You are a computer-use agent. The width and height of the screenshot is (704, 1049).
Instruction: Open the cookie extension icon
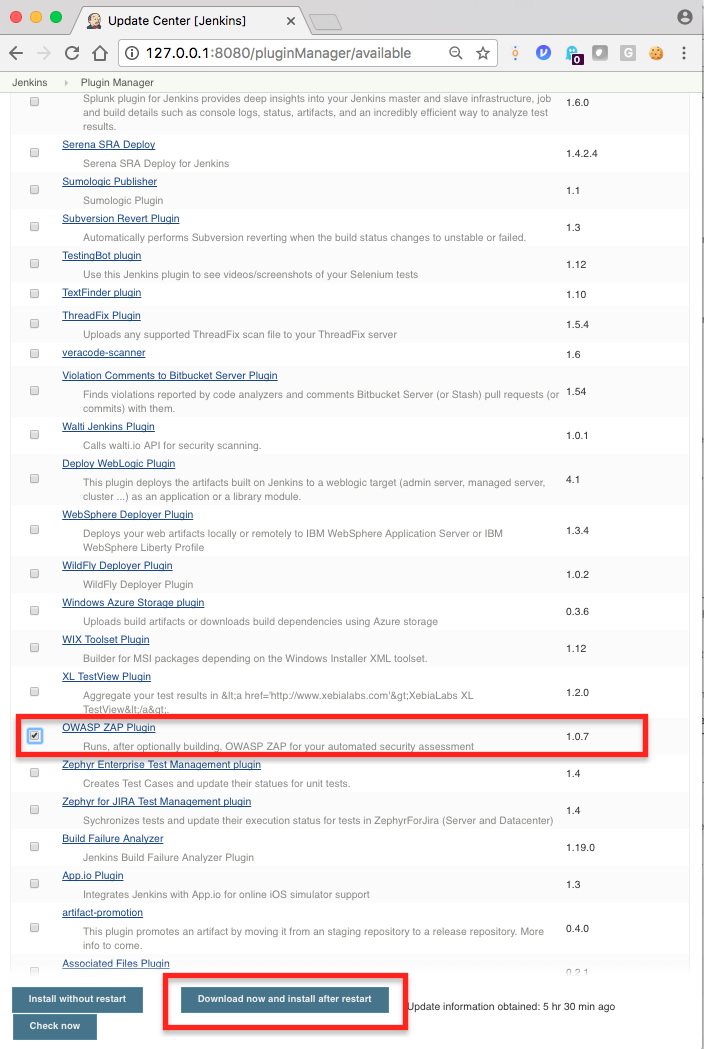[656, 52]
